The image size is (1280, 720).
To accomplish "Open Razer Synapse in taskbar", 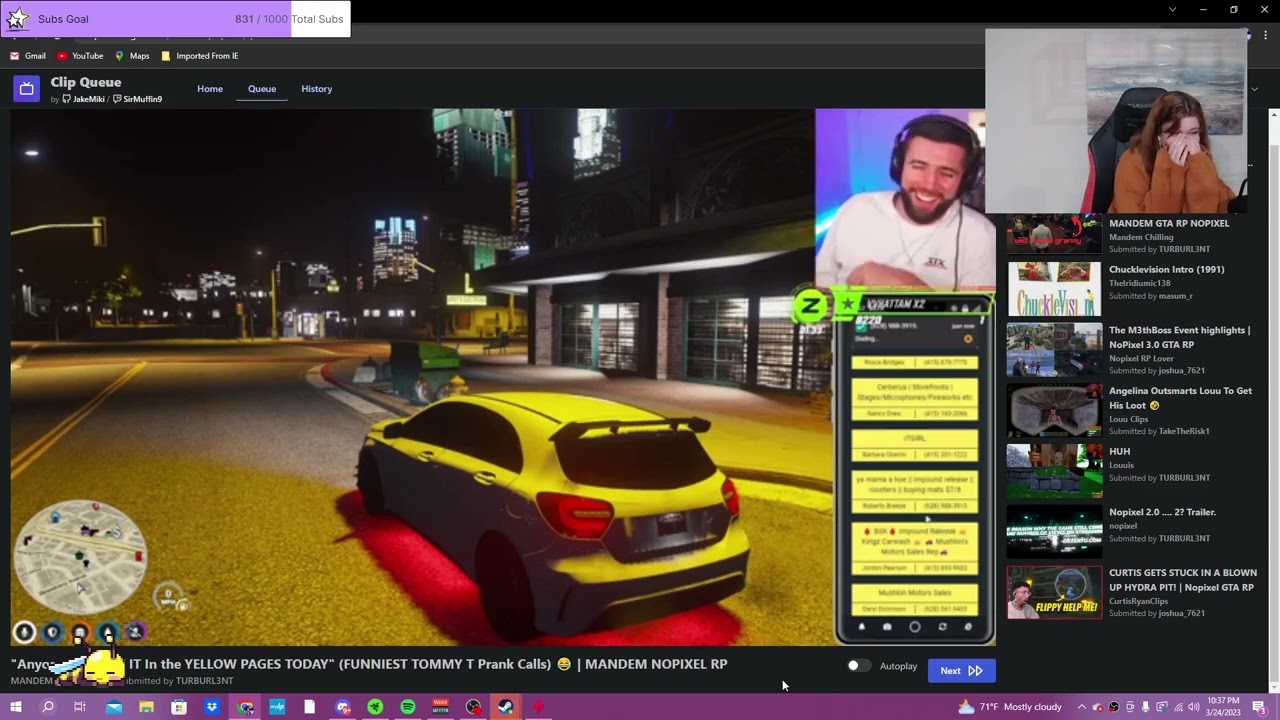I will tap(375, 707).
